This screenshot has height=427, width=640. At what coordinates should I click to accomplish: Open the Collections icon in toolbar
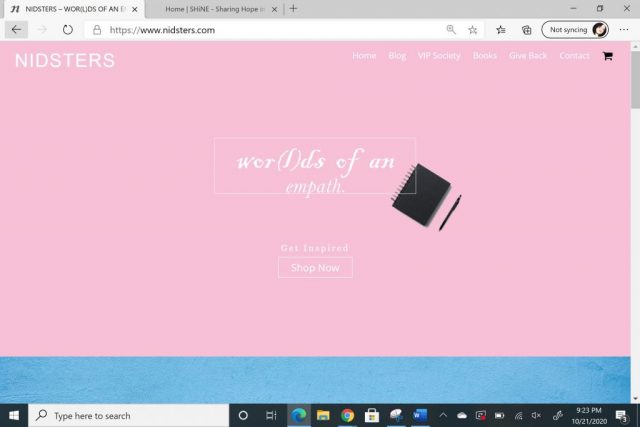[x=526, y=30]
